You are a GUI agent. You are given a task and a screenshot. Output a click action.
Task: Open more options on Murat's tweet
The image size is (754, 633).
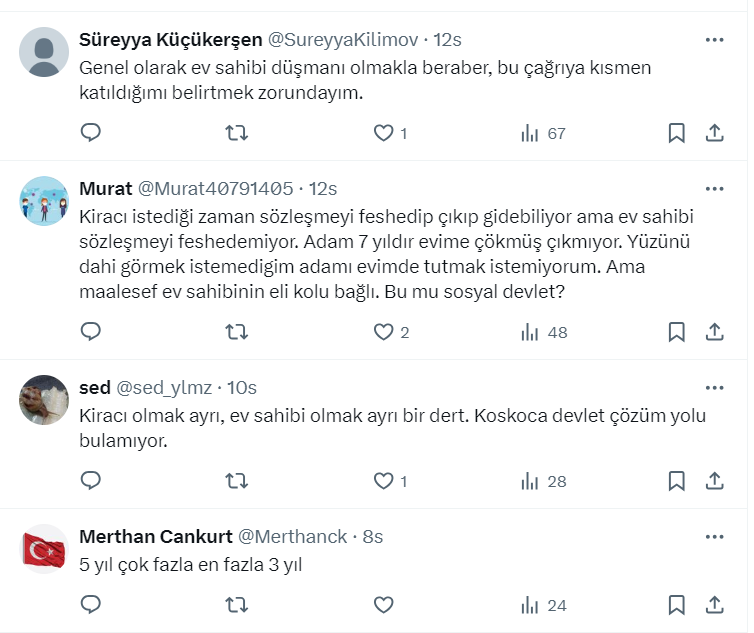[714, 188]
